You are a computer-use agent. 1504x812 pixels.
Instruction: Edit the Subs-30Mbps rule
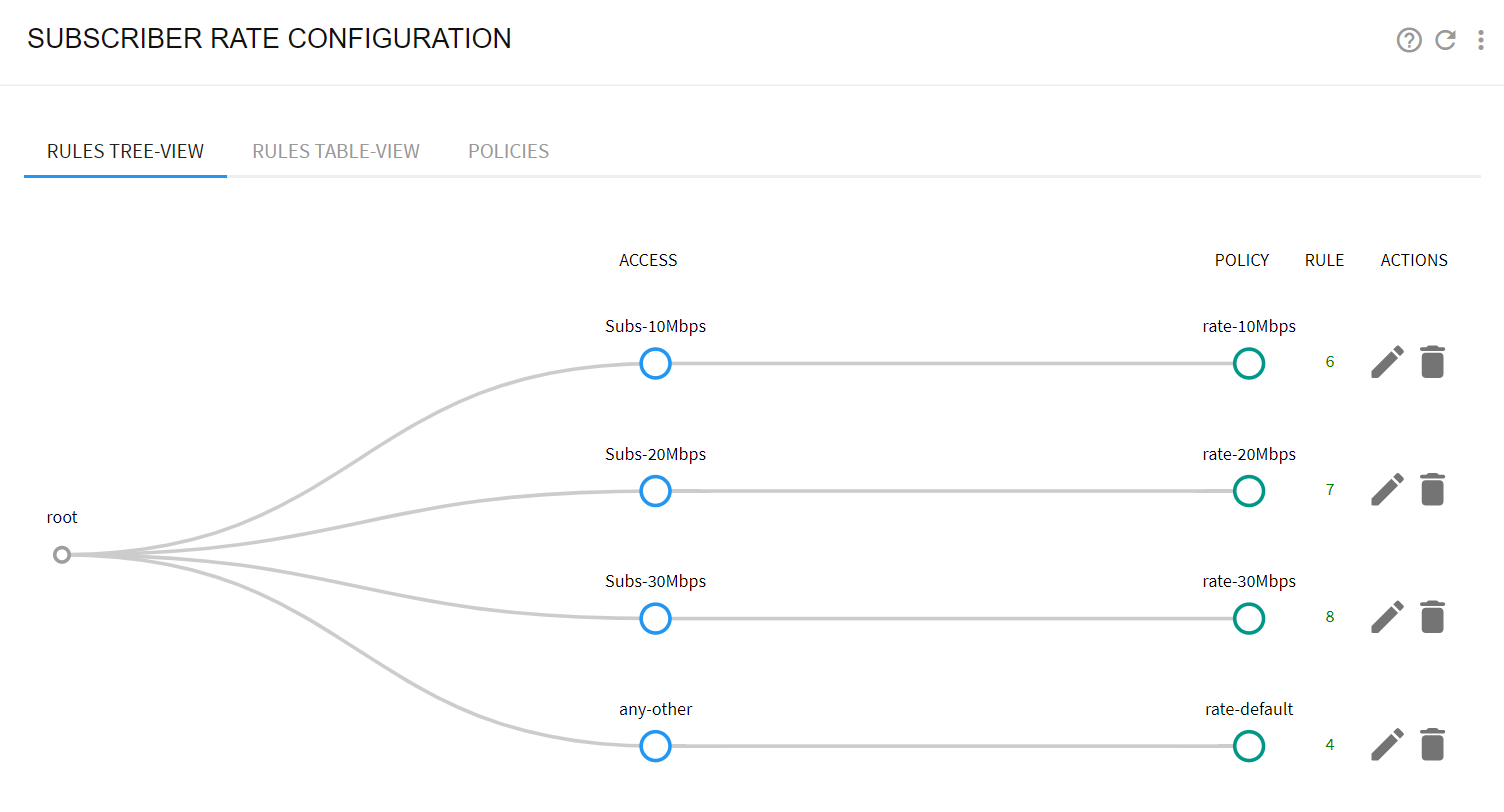(x=1387, y=617)
